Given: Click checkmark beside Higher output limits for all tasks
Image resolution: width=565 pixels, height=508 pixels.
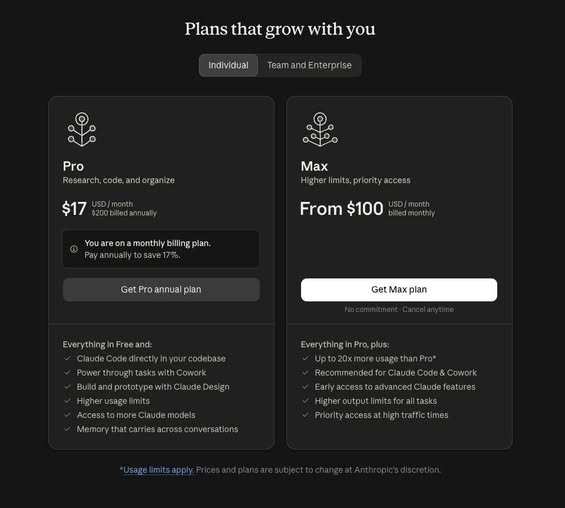Looking at the screenshot, I should pos(305,401).
